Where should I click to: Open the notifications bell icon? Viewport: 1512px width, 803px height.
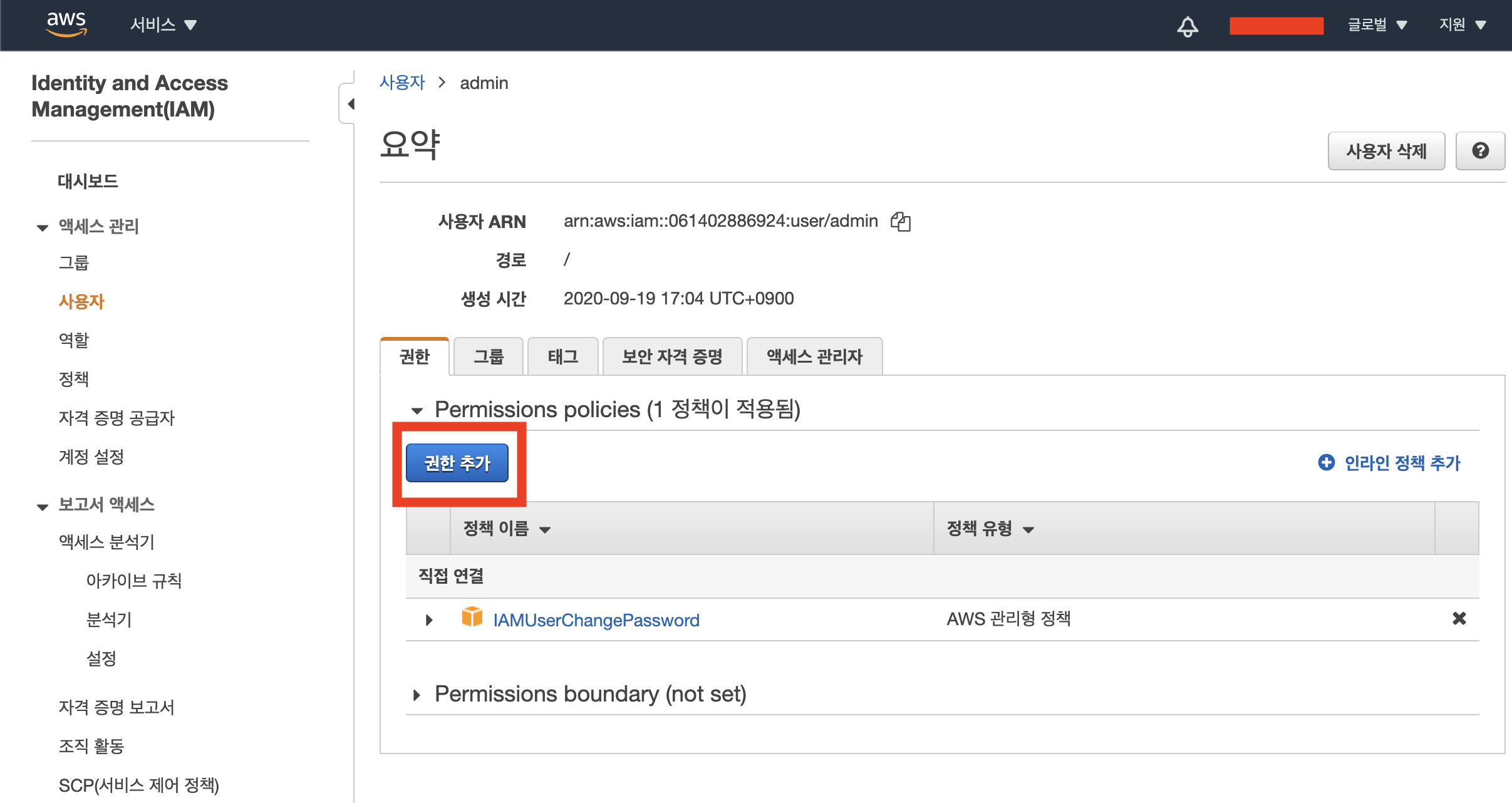1187,26
